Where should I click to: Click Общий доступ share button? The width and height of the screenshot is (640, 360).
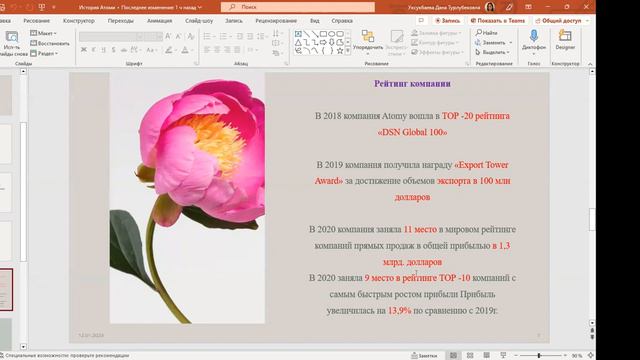click(x=561, y=20)
